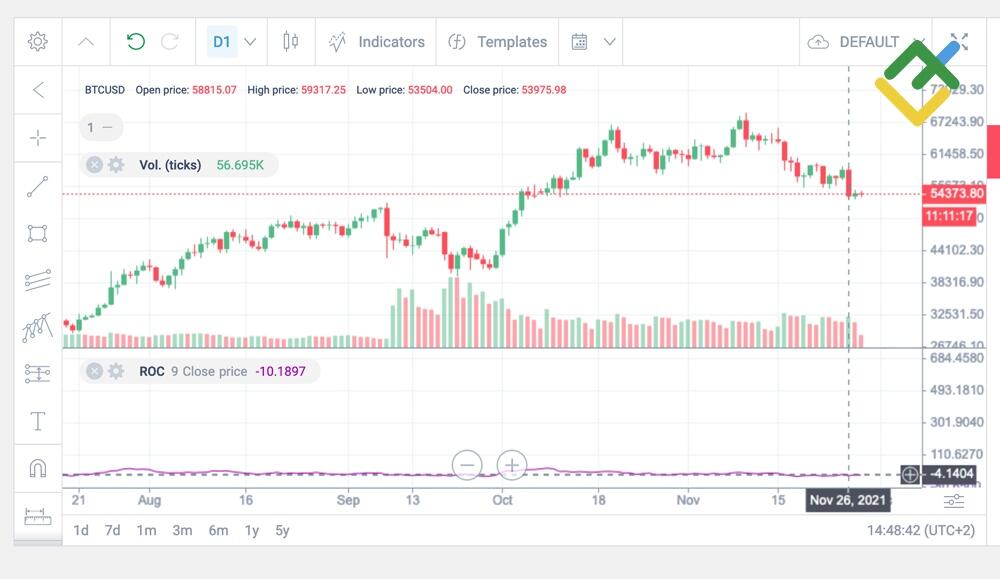The width and height of the screenshot is (1000, 579).
Task: Collapse the top toolbar using the chevron
Action: 85,41
